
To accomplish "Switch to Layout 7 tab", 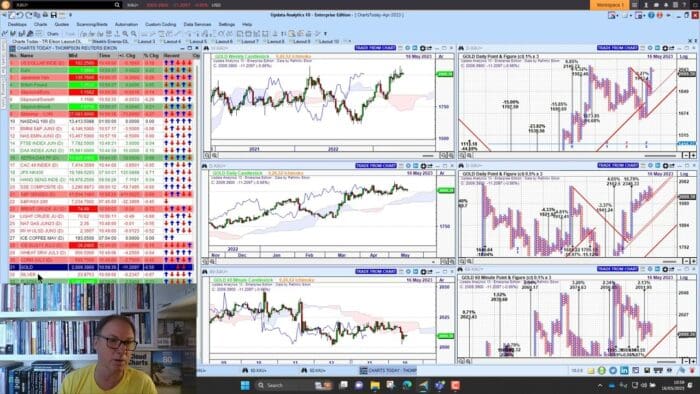I will [250, 41].
